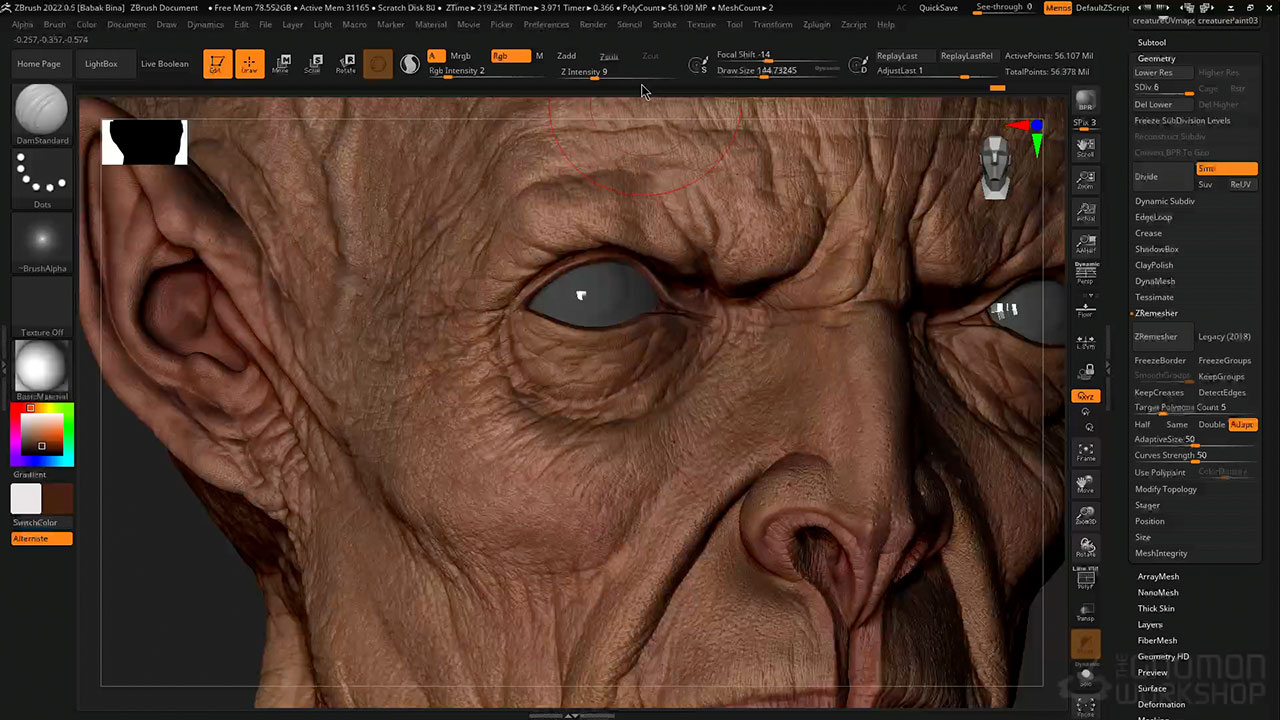The width and height of the screenshot is (1280, 720).
Task: Open the Zplugin menu
Action: [x=816, y=24]
